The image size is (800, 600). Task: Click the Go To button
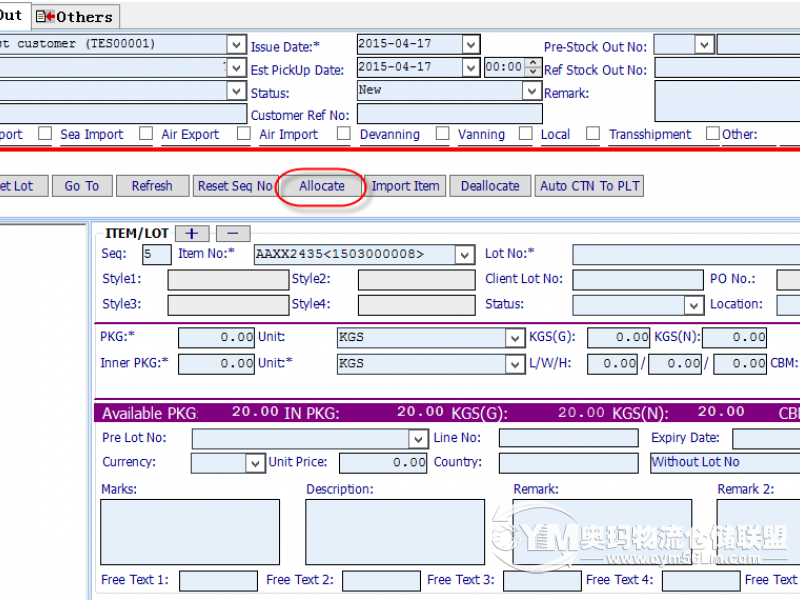click(82, 186)
